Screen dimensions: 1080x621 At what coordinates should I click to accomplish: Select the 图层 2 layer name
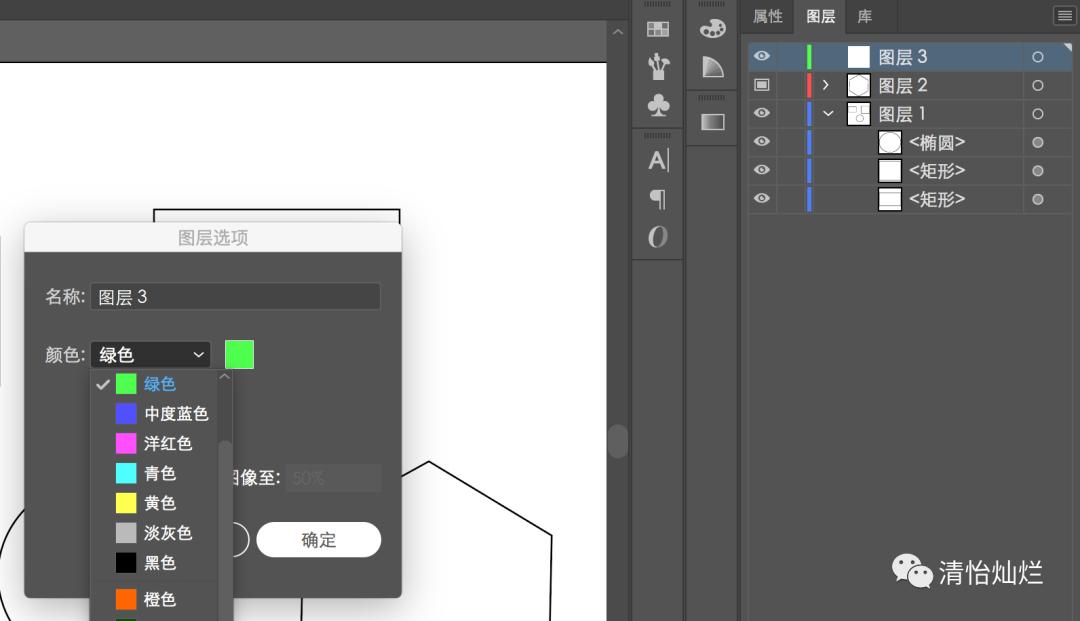[x=902, y=85]
